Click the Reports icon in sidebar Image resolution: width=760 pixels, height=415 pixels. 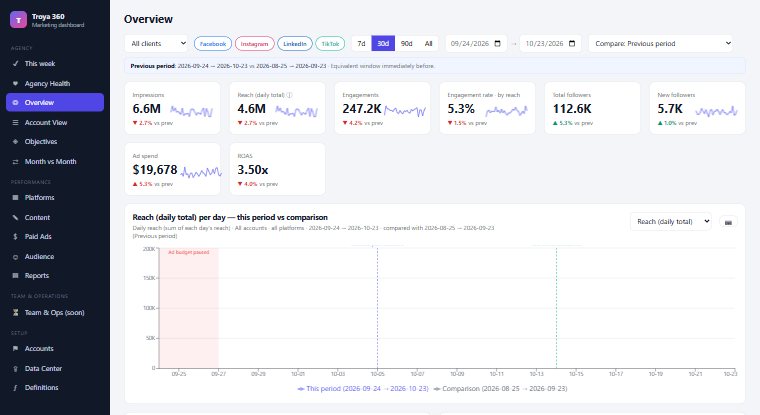[x=16, y=276]
